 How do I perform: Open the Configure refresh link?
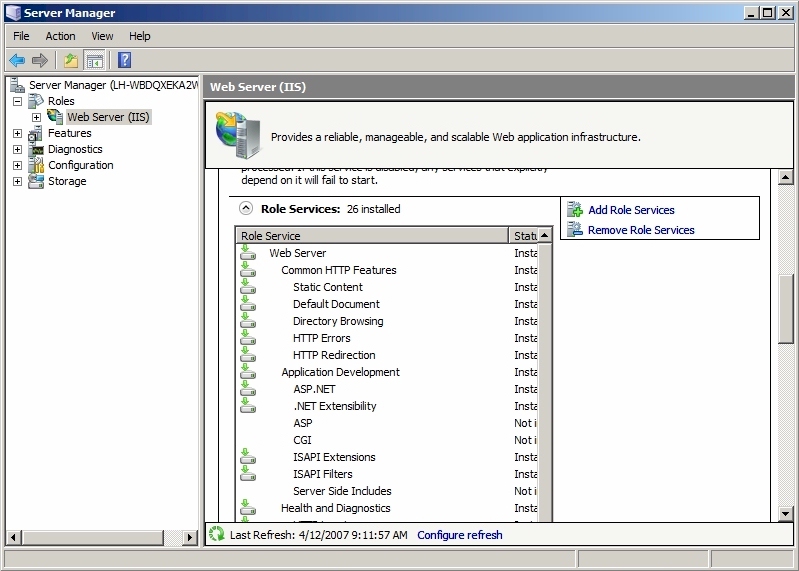[x=460, y=535]
